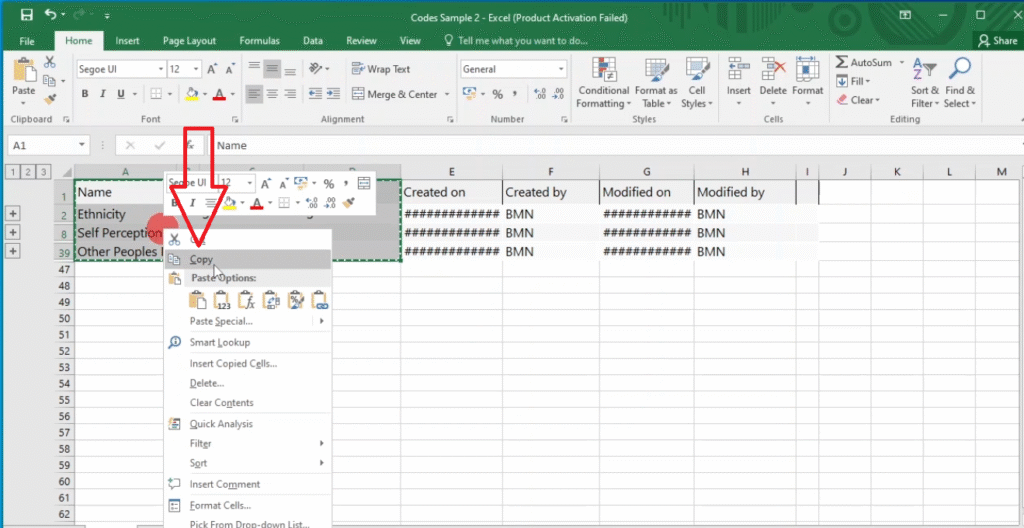Toggle Italic in the ribbon Font group

click(103, 94)
